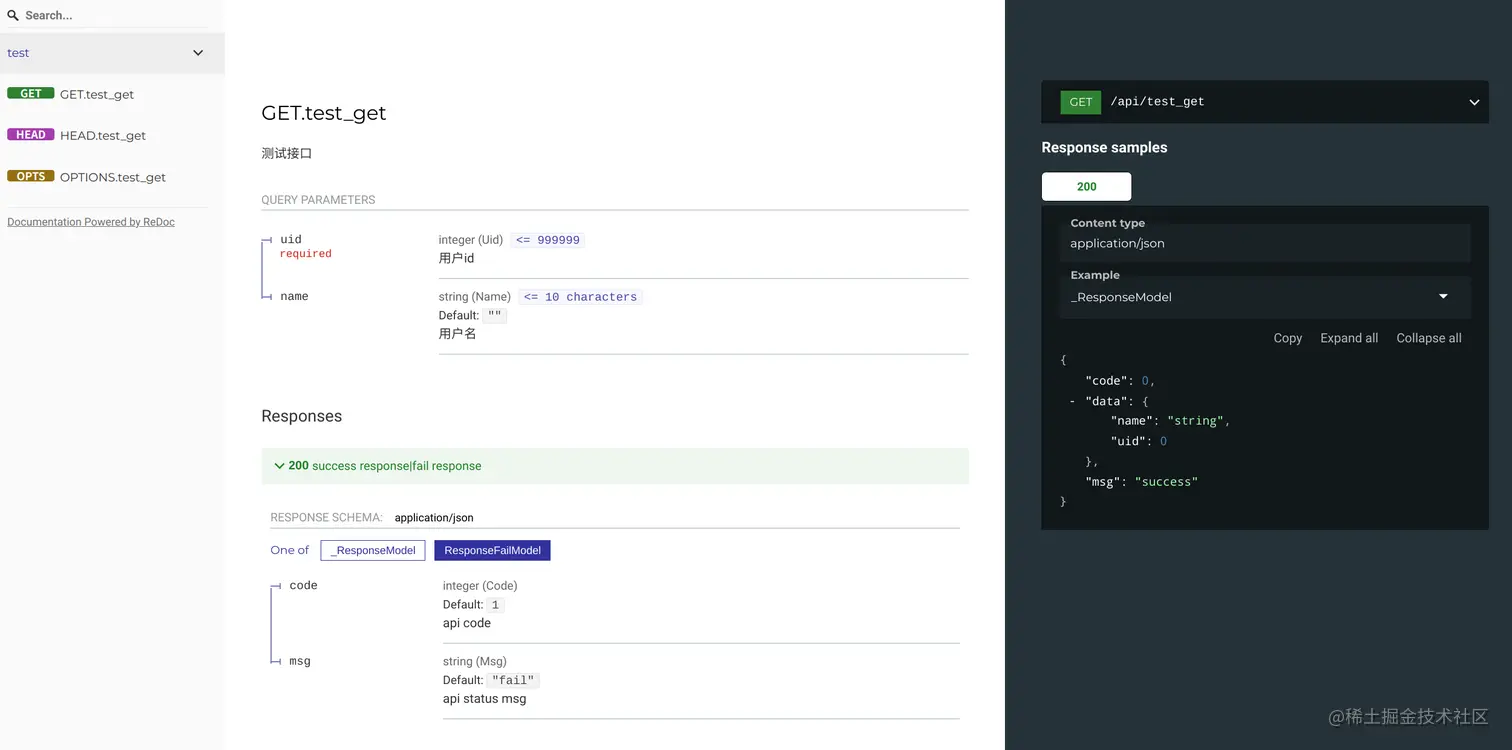The width and height of the screenshot is (1512, 750).
Task: Open Documentation Powered by ReDoc link
Action: point(91,222)
